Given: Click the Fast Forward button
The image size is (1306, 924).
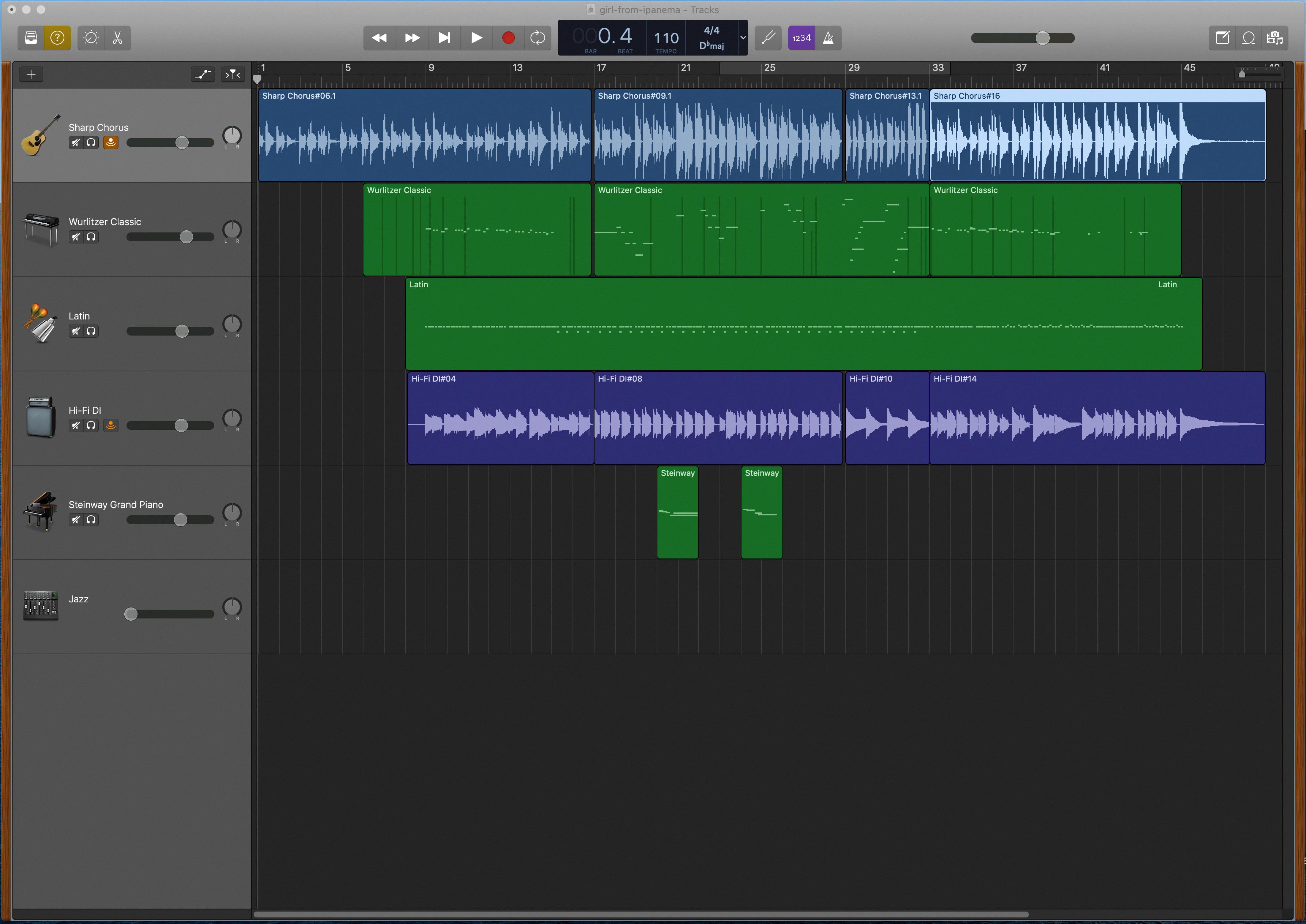Looking at the screenshot, I should click(412, 38).
